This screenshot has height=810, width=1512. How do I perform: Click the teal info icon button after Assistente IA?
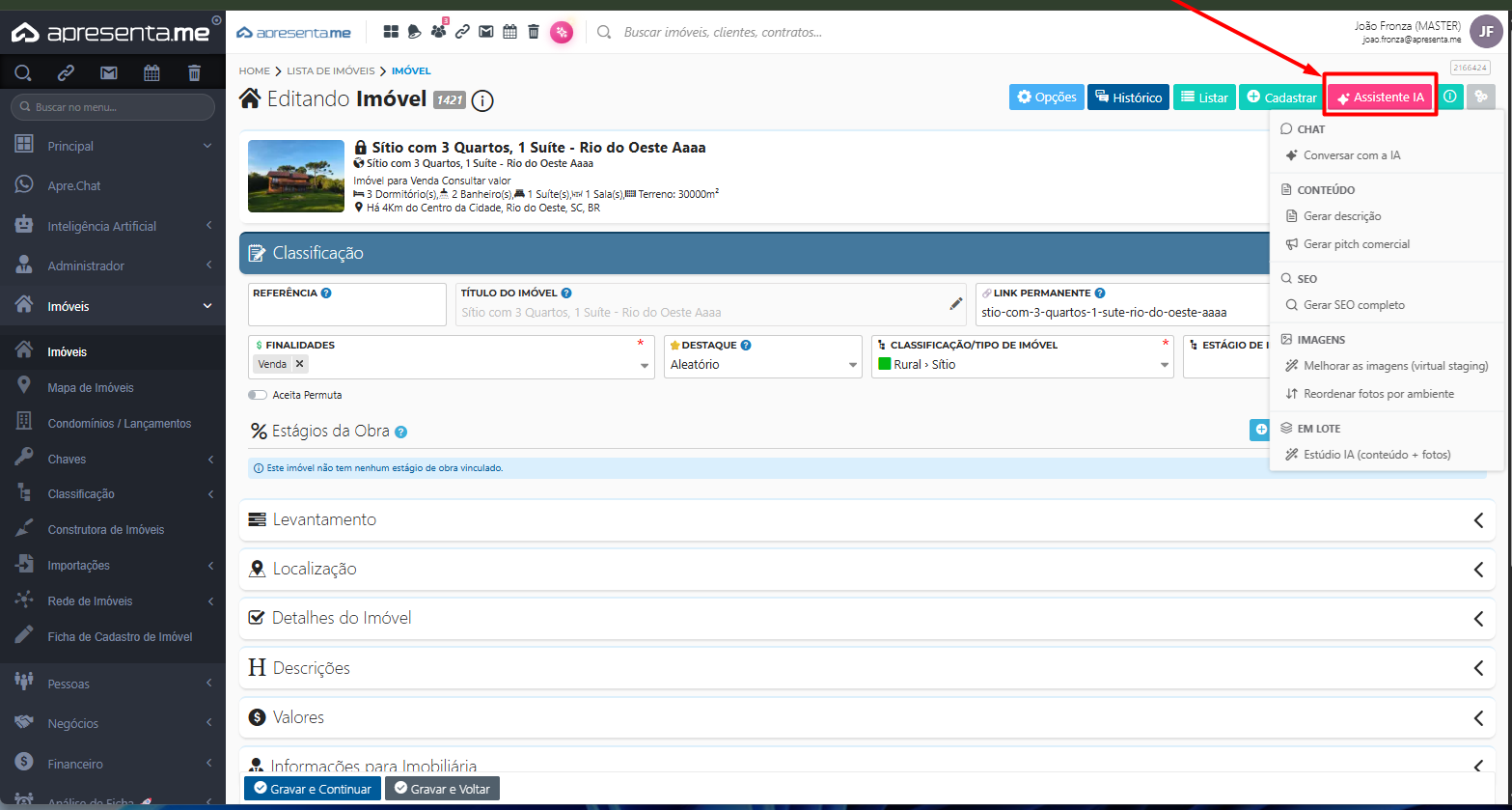1450,97
